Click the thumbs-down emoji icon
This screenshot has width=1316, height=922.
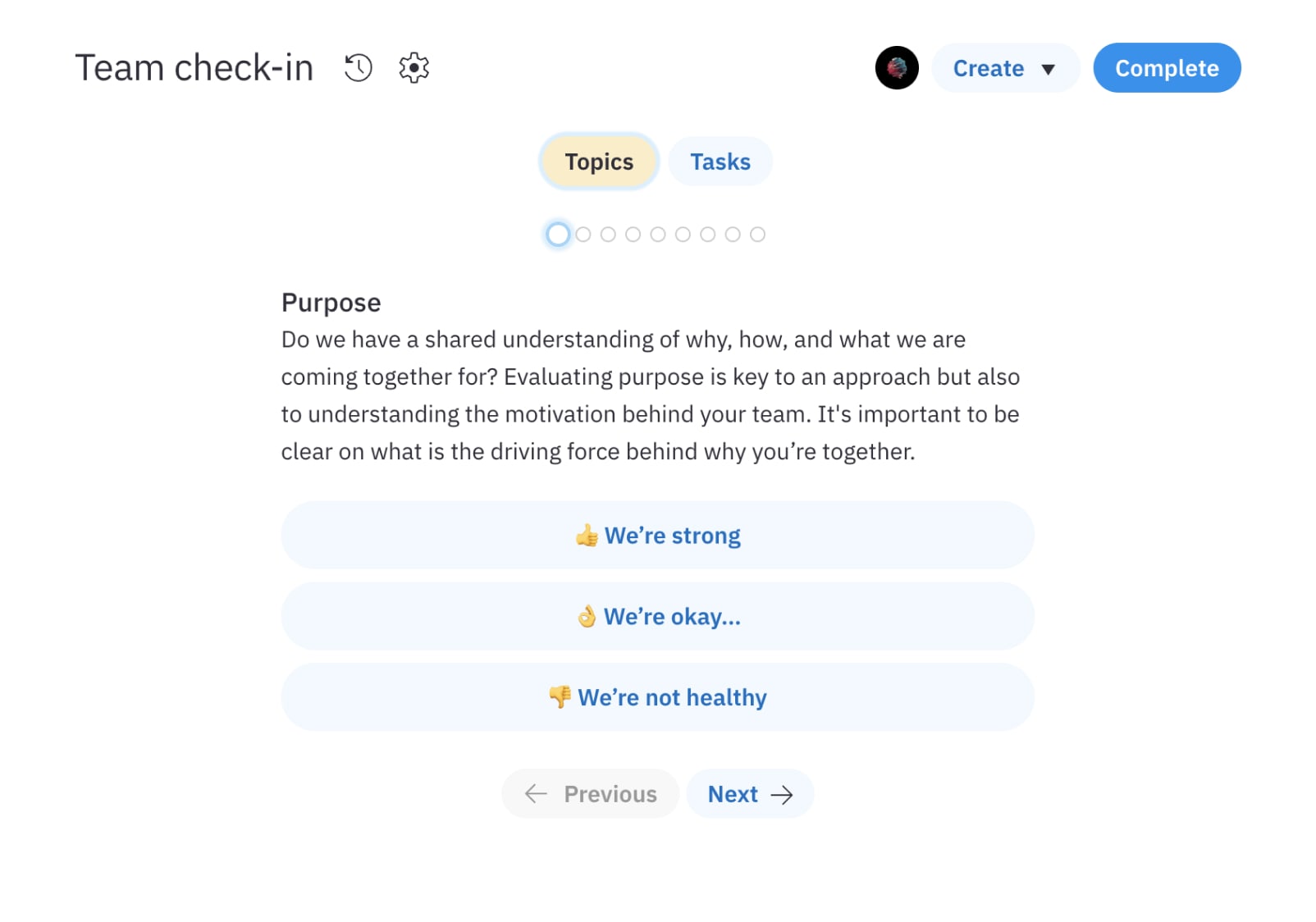tap(560, 697)
